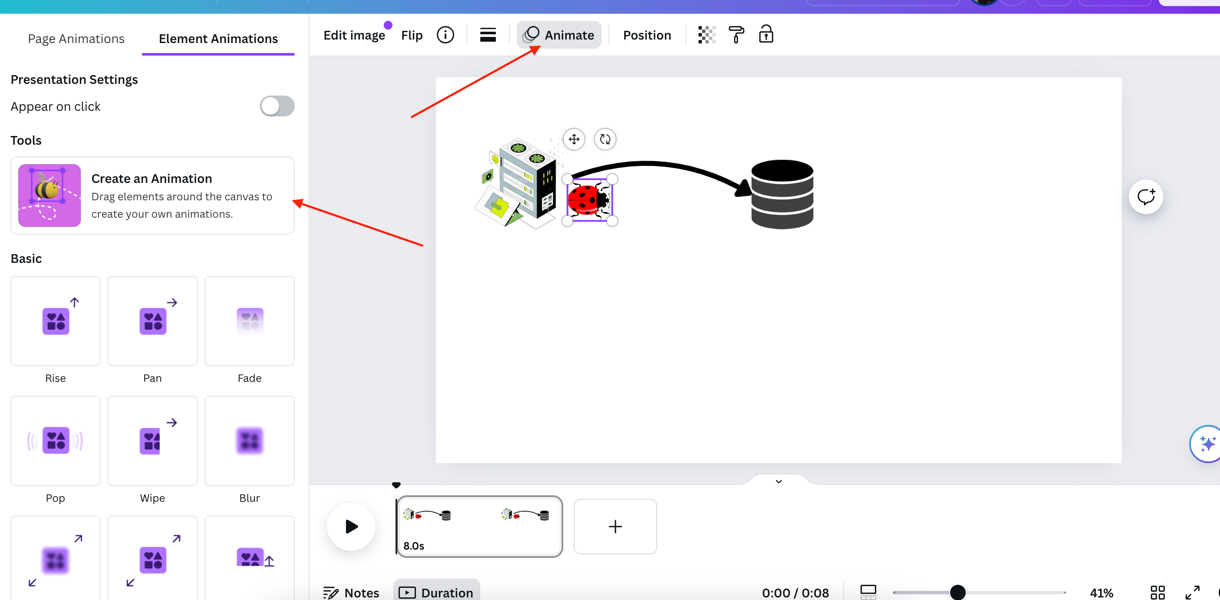
Task: Select the copy style paint roller icon
Action: pyautogui.click(x=736, y=35)
